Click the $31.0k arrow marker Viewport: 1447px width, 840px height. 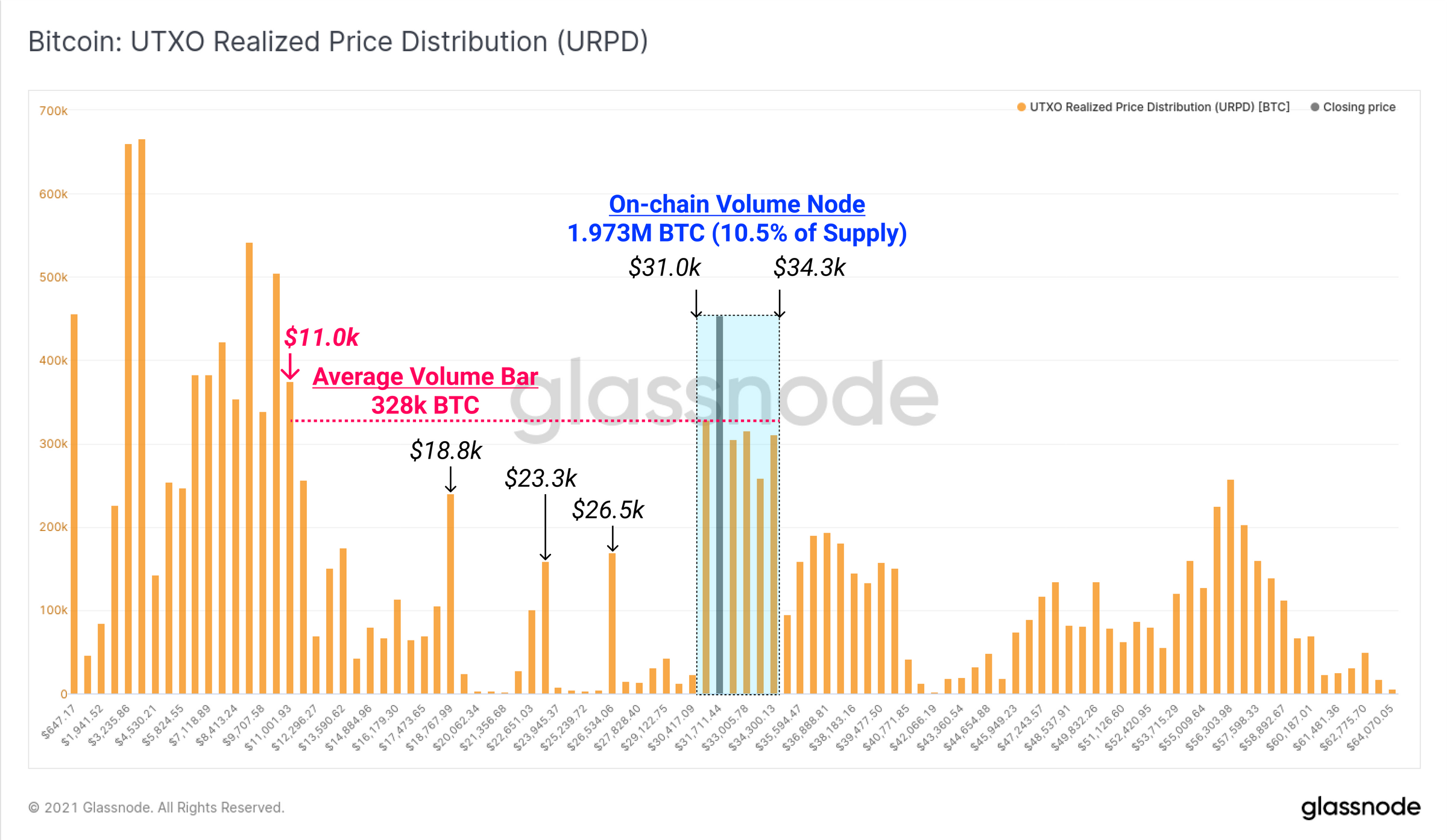pyautogui.click(x=696, y=304)
